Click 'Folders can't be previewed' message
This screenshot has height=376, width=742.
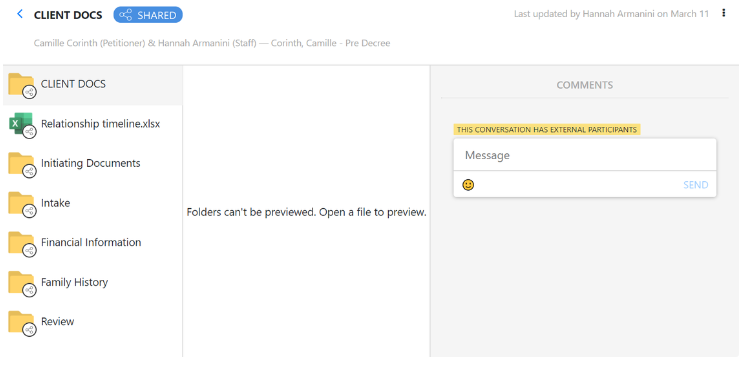click(x=306, y=212)
